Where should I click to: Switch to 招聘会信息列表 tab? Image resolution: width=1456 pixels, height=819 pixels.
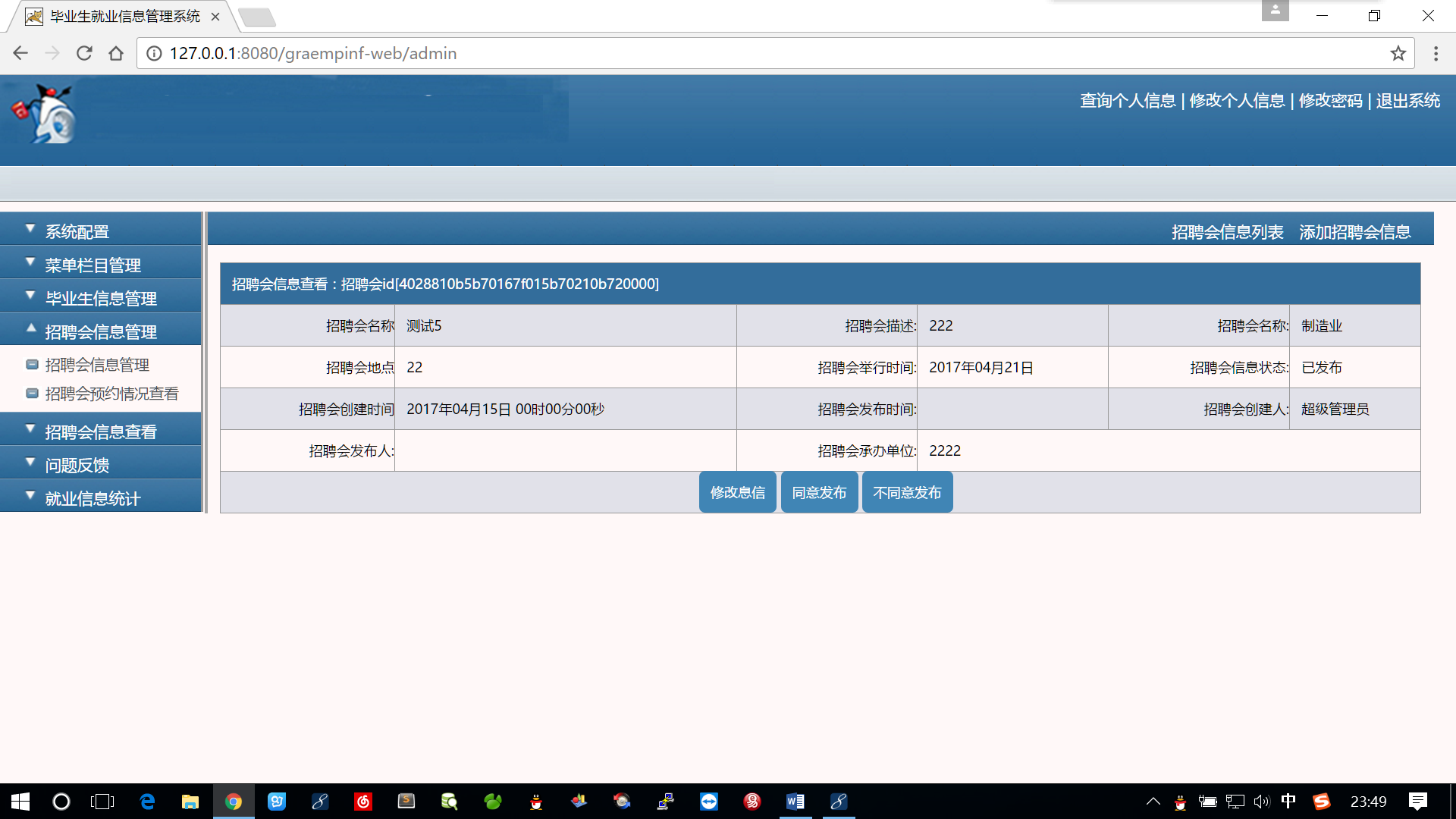(x=1227, y=232)
